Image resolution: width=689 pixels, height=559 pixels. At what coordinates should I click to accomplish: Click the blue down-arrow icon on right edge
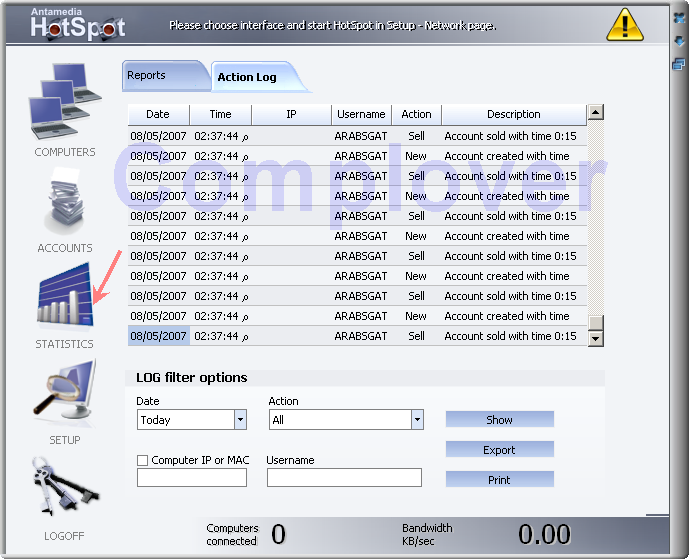[x=679, y=42]
